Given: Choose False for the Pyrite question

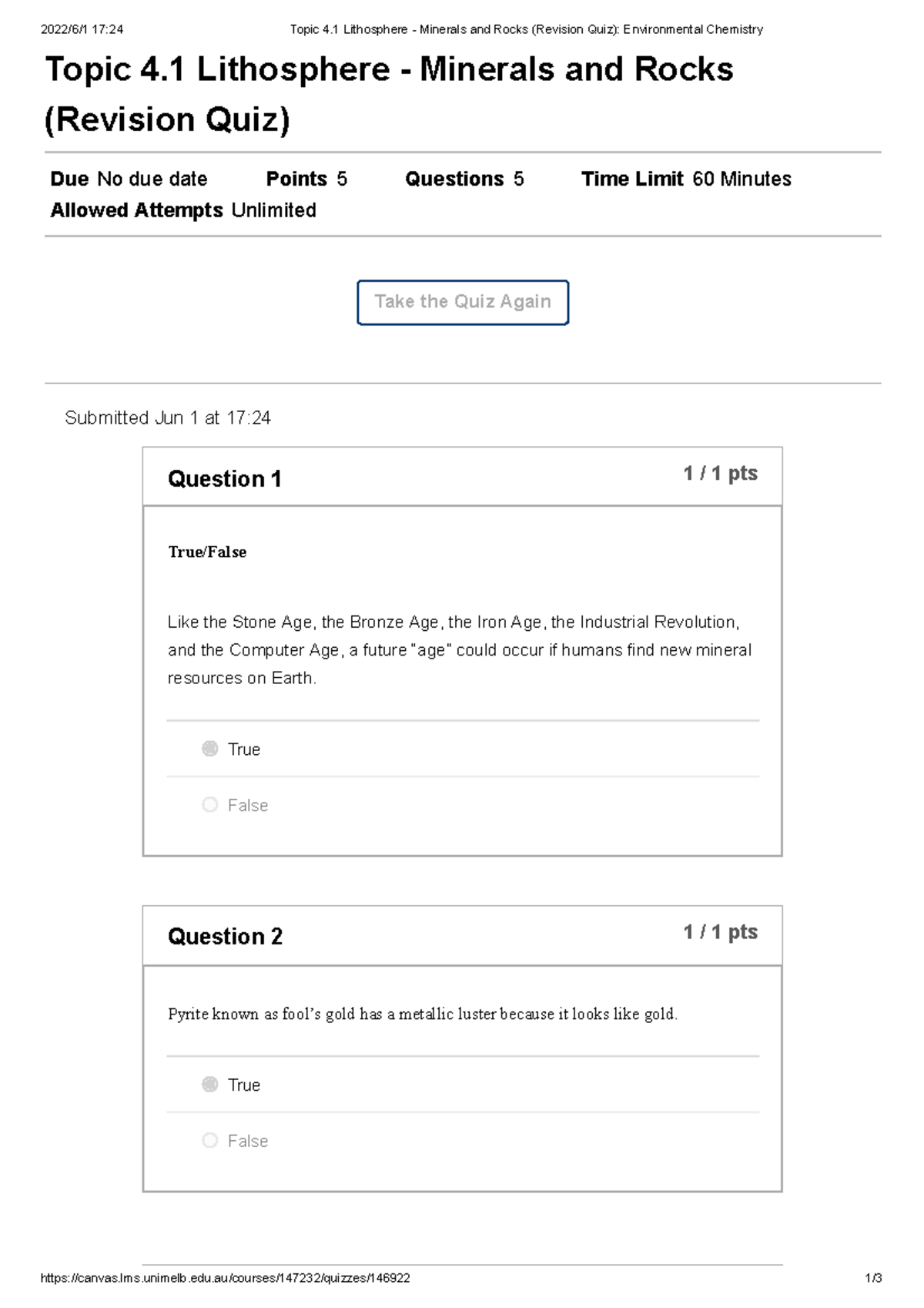Looking at the screenshot, I should point(210,1141).
